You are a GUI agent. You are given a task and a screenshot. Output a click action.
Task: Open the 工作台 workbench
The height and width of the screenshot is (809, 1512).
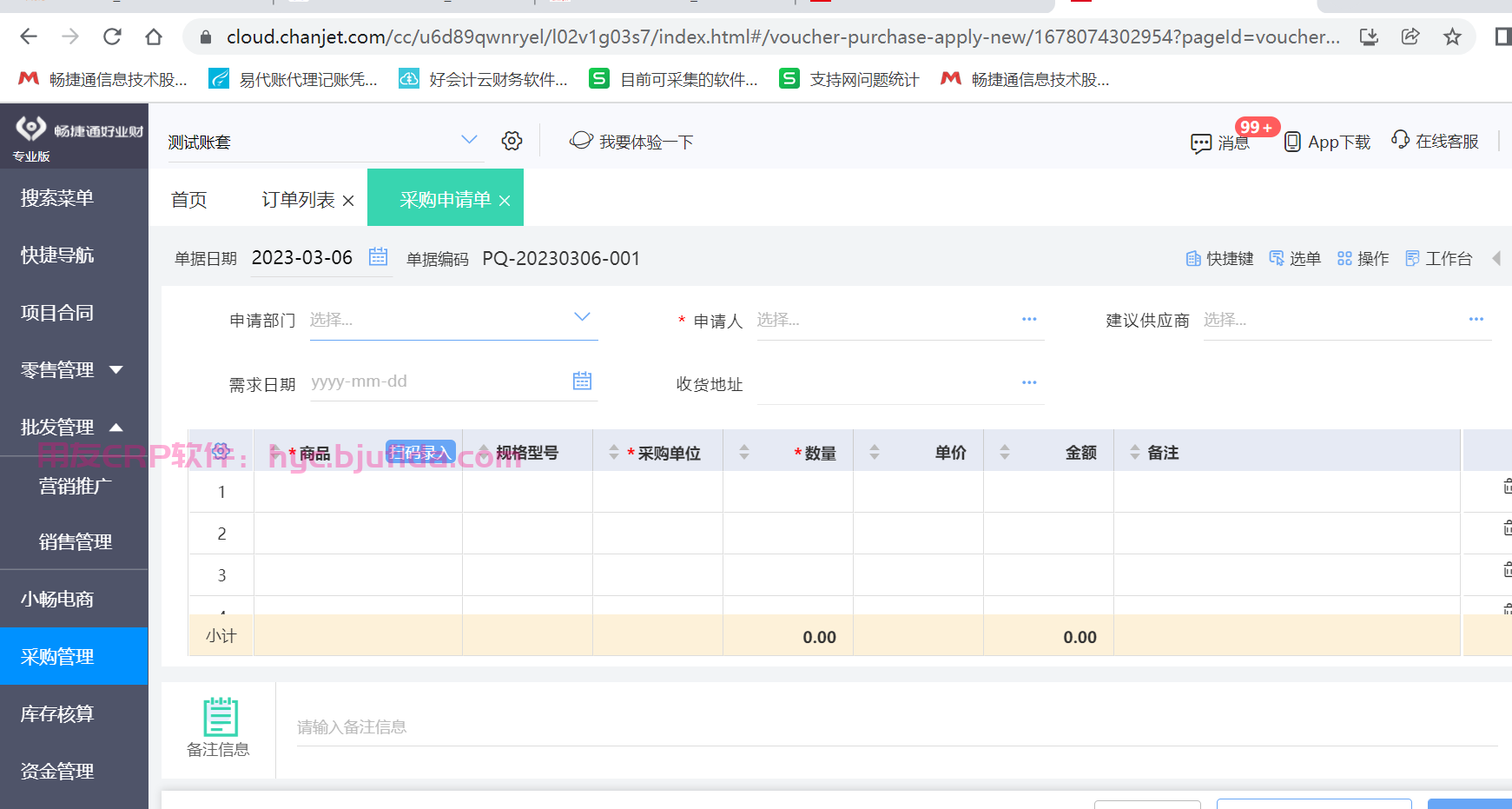(1438, 258)
